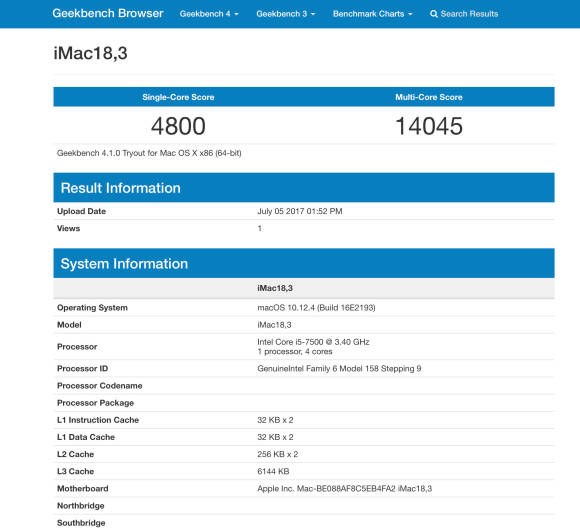Select the 14045 multi-core score value
Viewport: 580px width, 531px height.
[429, 126]
